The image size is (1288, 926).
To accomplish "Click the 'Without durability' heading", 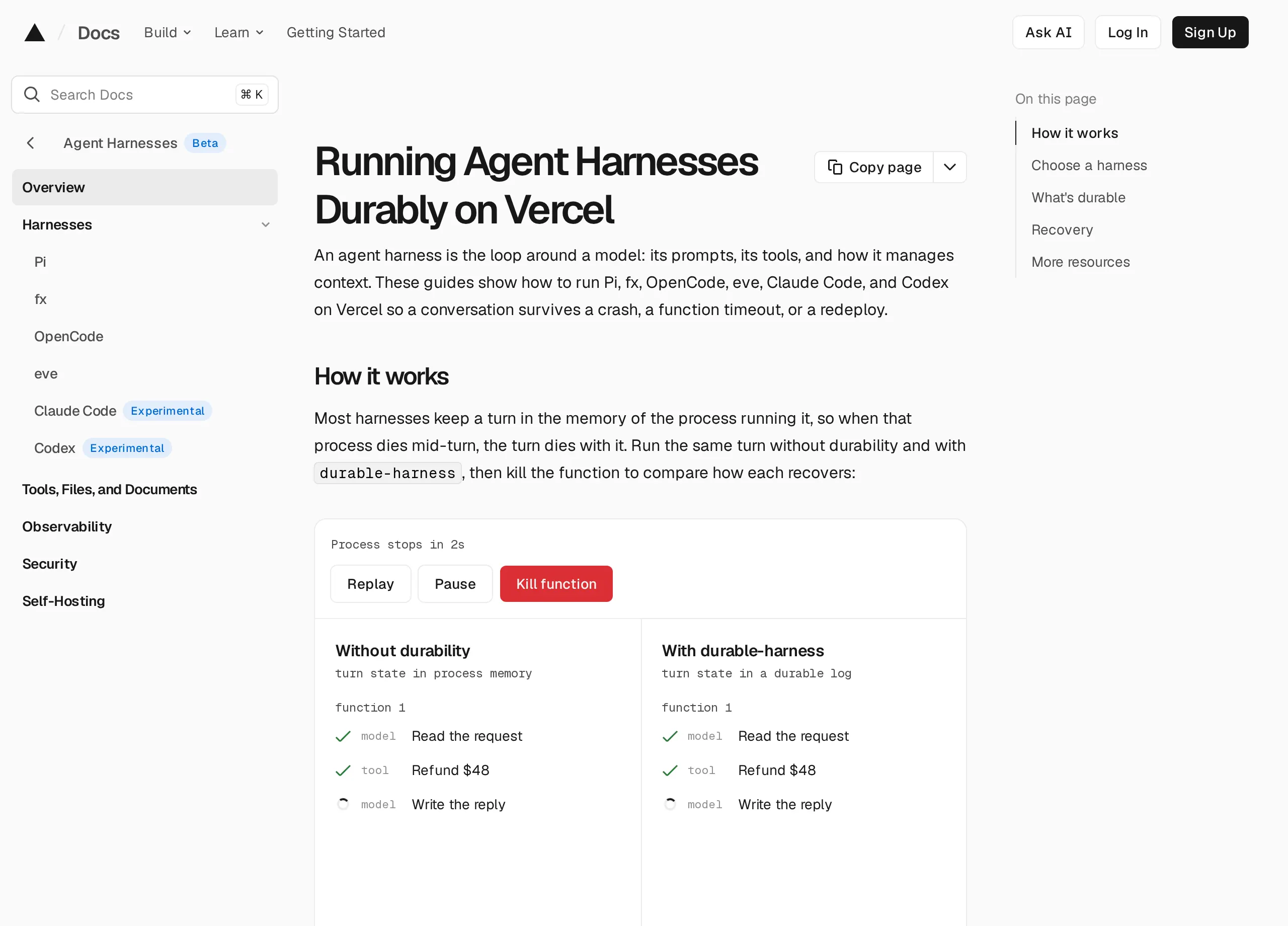I will pyautogui.click(x=403, y=651).
